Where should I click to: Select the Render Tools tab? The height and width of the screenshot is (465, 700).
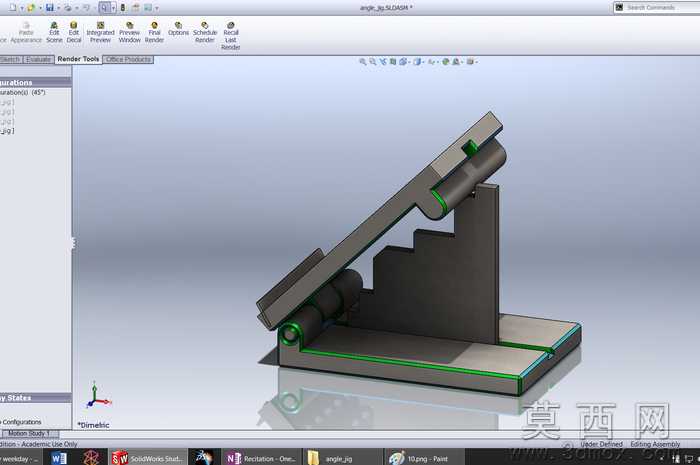pyautogui.click(x=78, y=59)
